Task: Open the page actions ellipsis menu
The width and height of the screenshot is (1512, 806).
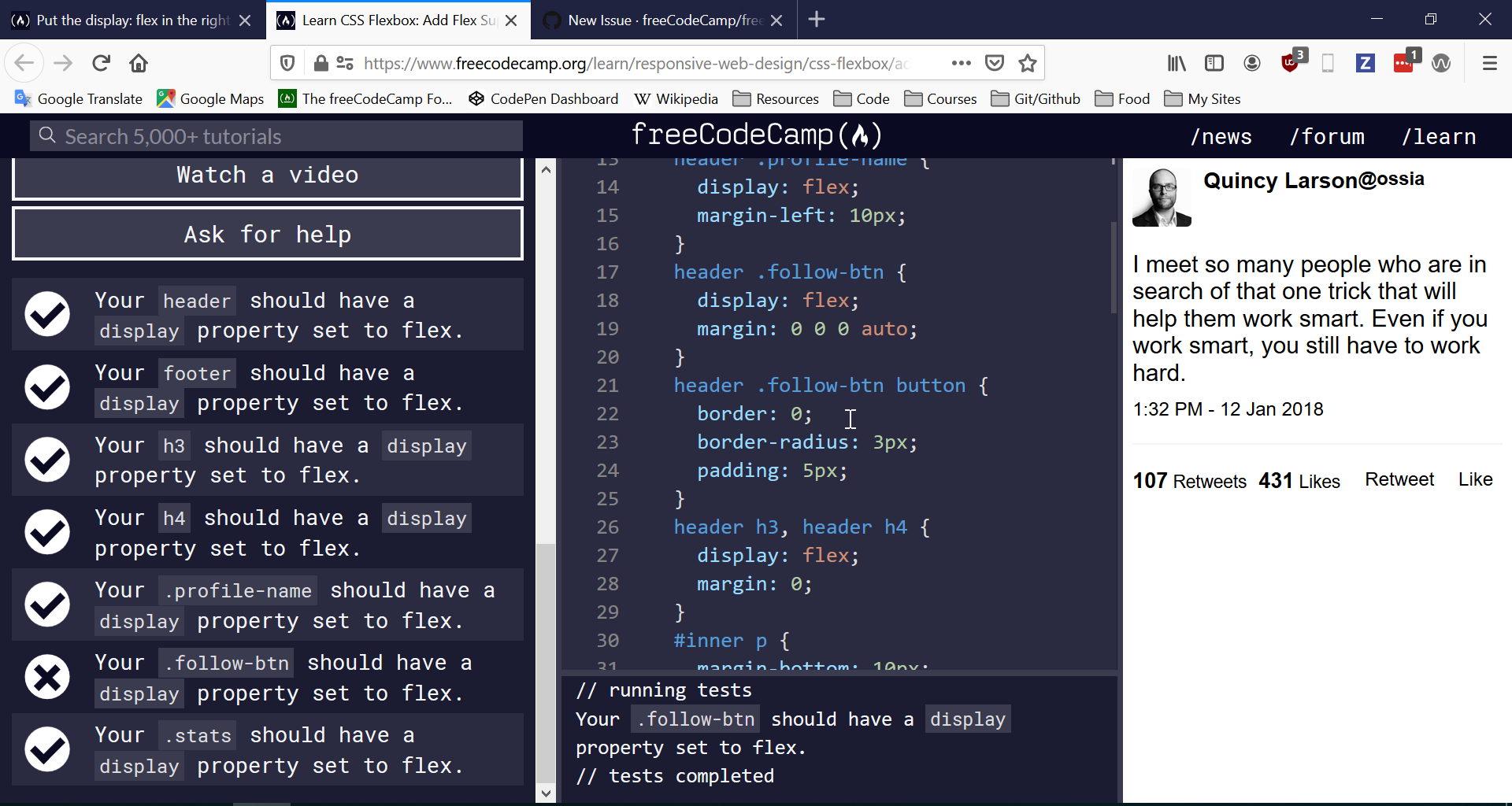Action: point(961,63)
